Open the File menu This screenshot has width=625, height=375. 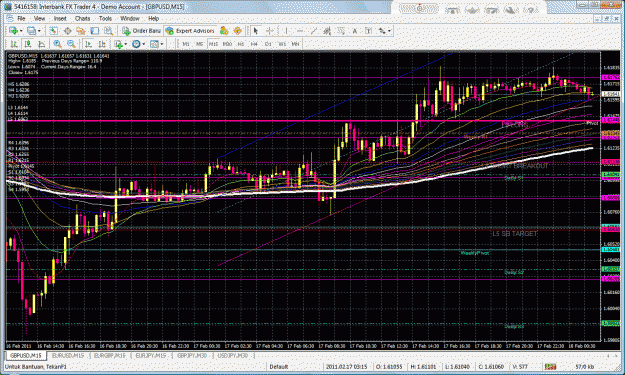pyautogui.click(x=21, y=18)
